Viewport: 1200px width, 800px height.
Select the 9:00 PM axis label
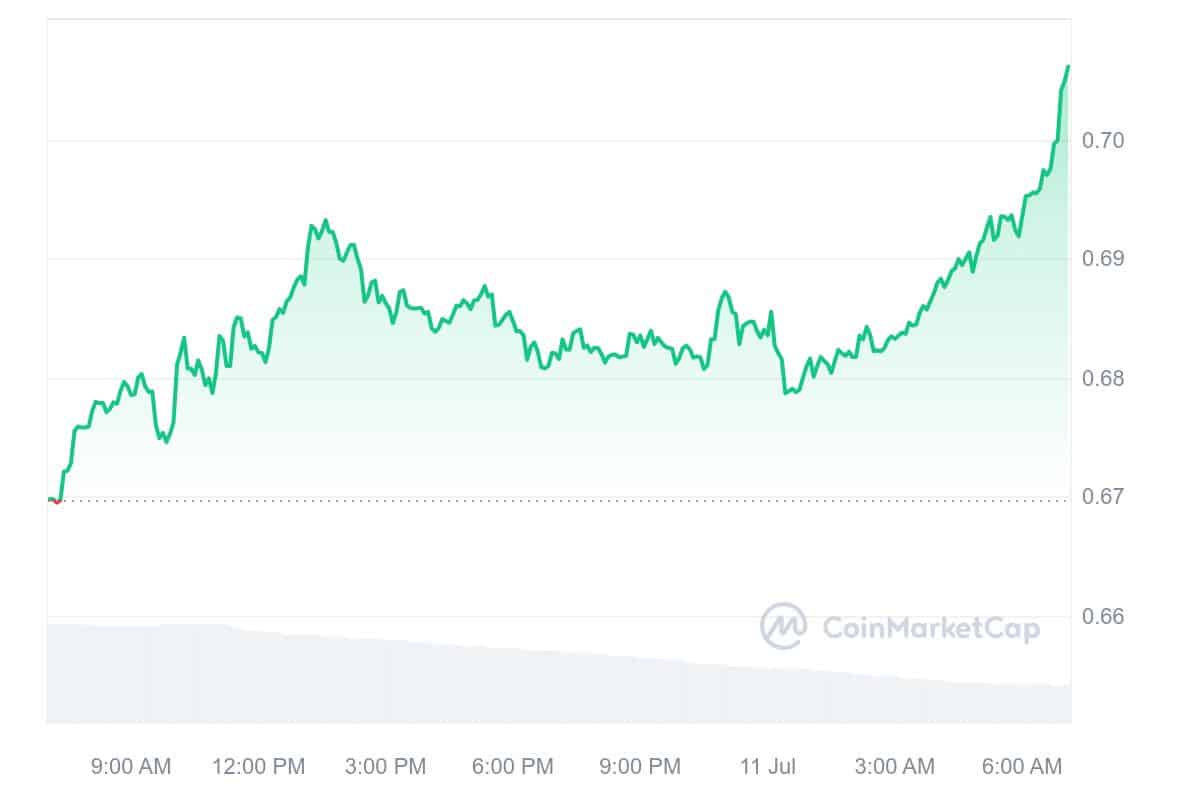(640, 767)
